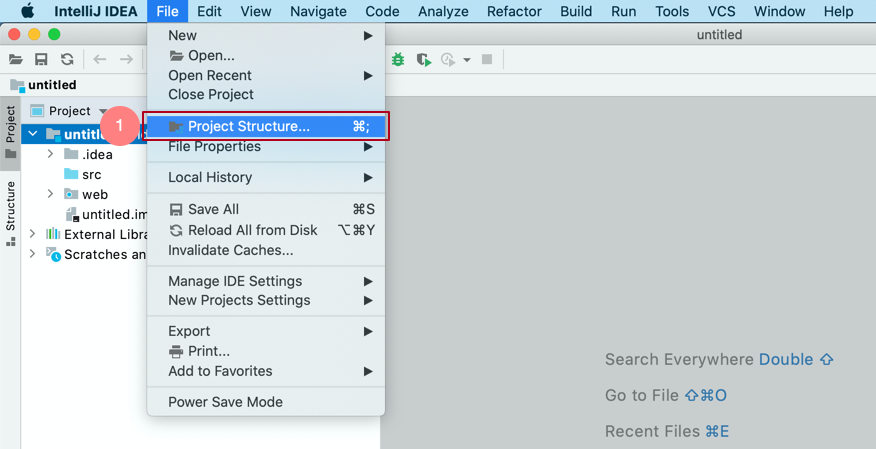Open the Tools menu

click(x=672, y=11)
